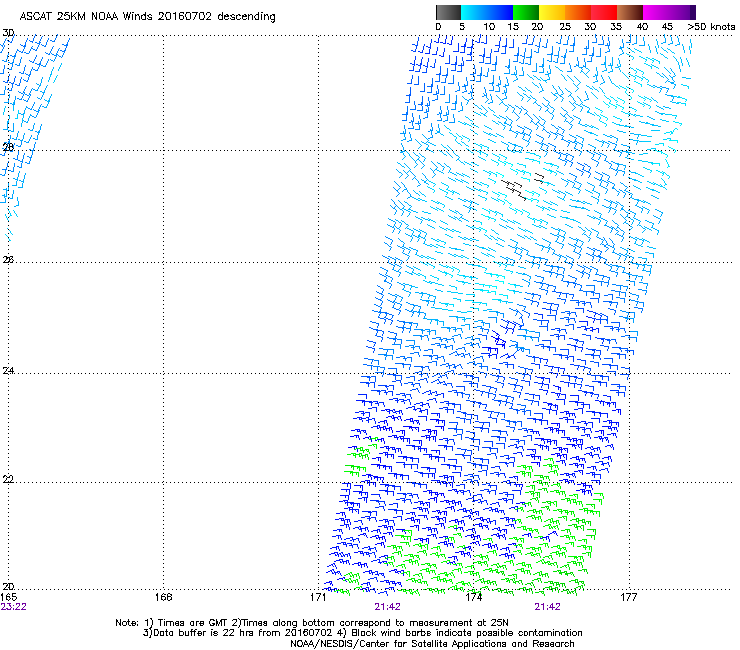Click the NOAA/NESDIS credit line
Screen dimensions: 740x650
click(x=432, y=644)
